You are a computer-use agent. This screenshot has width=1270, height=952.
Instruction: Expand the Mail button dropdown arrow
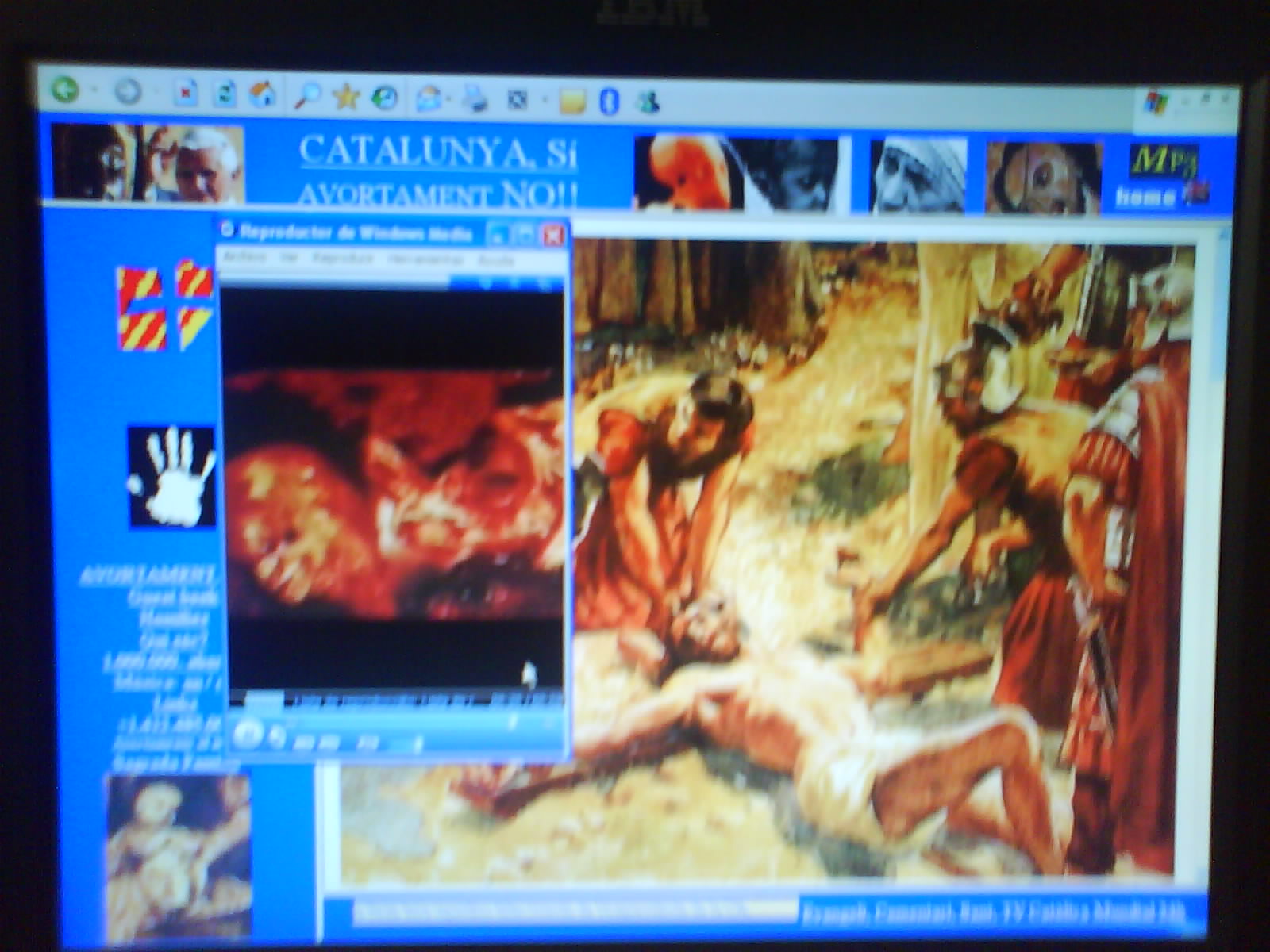point(450,100)
